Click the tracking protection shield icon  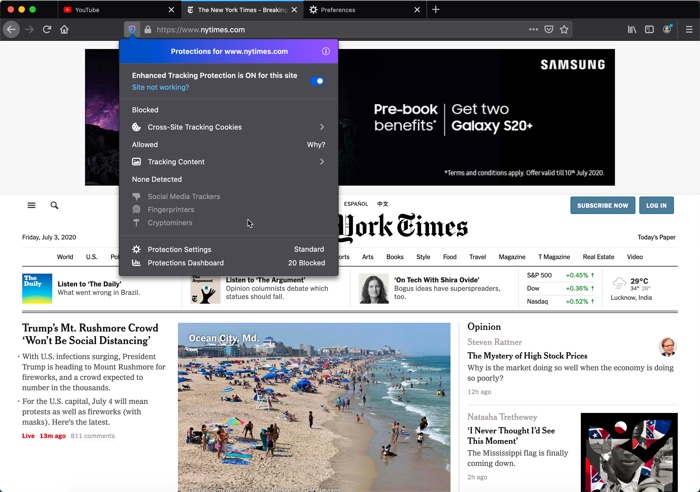(132, 29)
